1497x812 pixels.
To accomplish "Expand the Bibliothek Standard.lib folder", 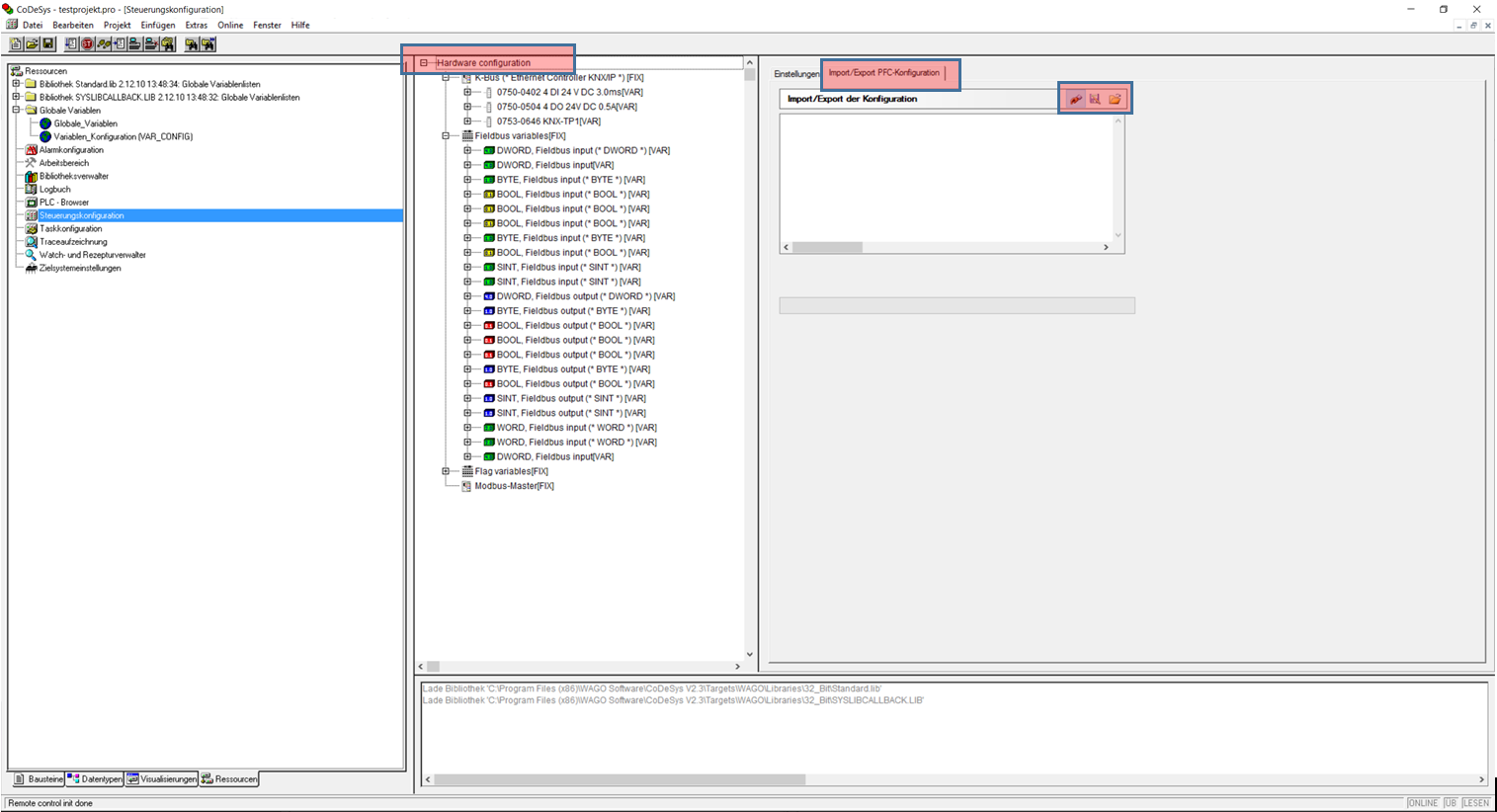I will click(16, 84).
